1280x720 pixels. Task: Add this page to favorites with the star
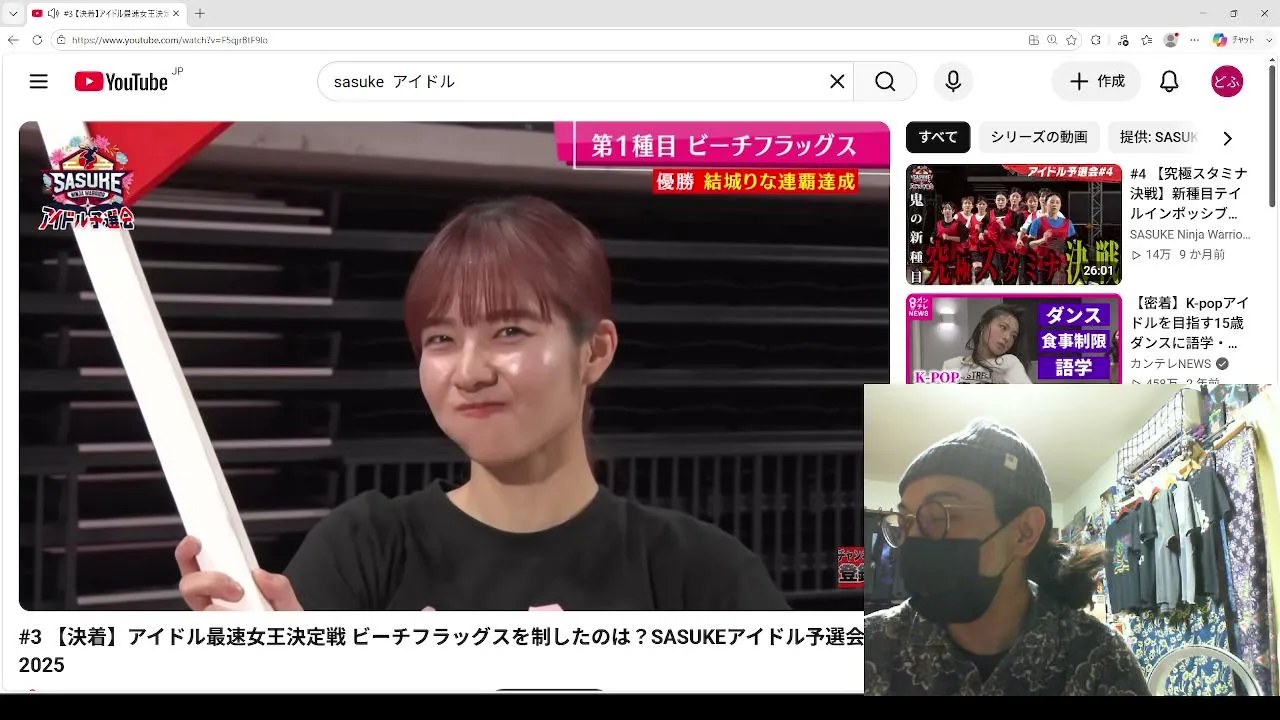[1072, 40]
